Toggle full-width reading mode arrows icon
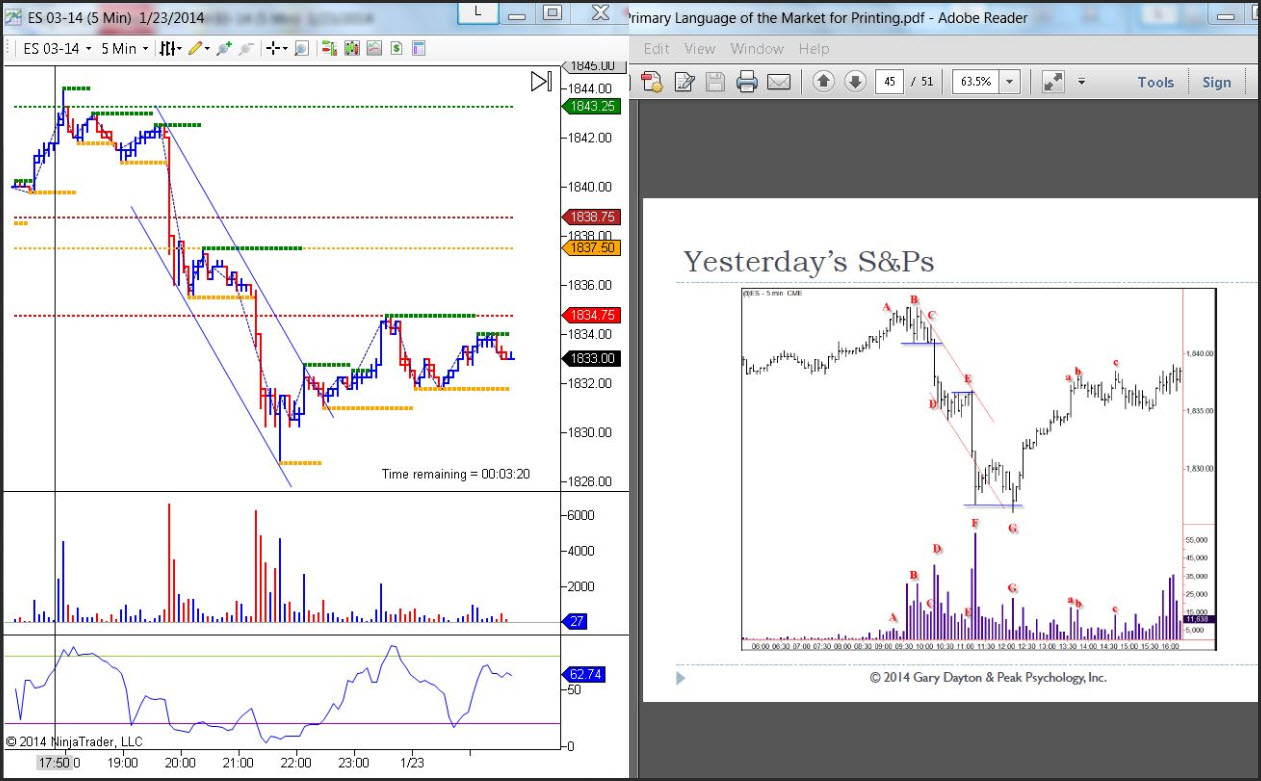Viewport: 1261px width, 781px height. click(x=1053, y=82)
